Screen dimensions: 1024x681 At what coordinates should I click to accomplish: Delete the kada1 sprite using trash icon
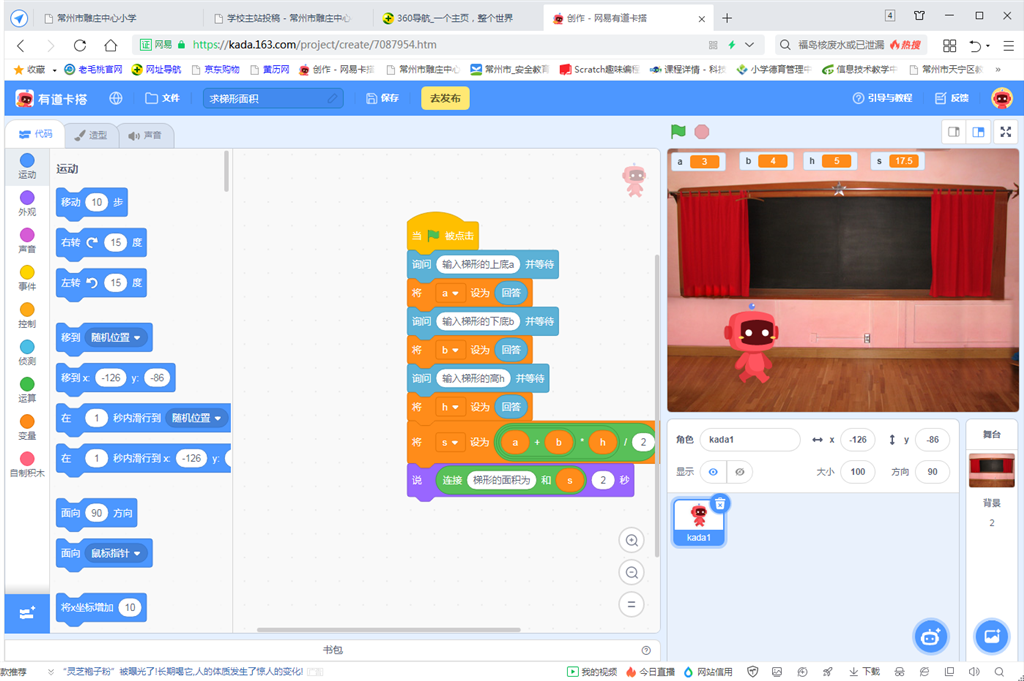[x=719, y=503]
